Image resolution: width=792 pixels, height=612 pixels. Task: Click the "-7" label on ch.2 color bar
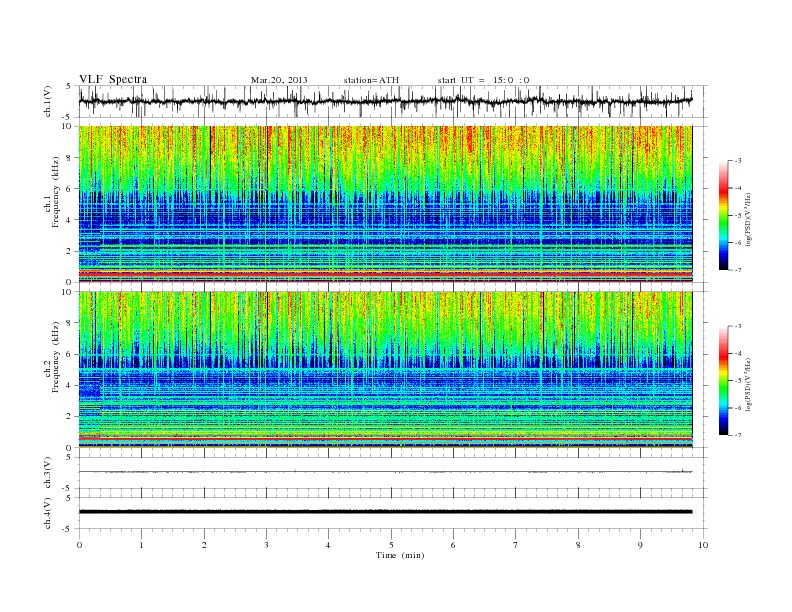pyautogui.click(x=738, y=435)
